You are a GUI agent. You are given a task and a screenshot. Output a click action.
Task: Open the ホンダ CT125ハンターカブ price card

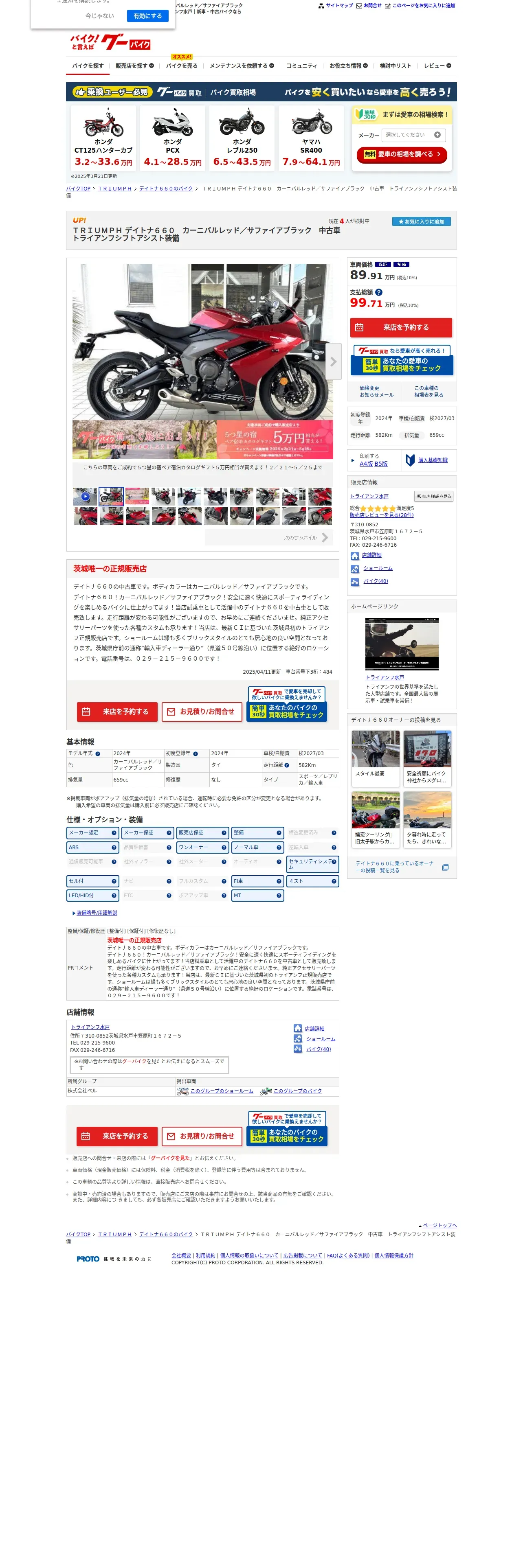pyautogui.click(x=103, y=138)
